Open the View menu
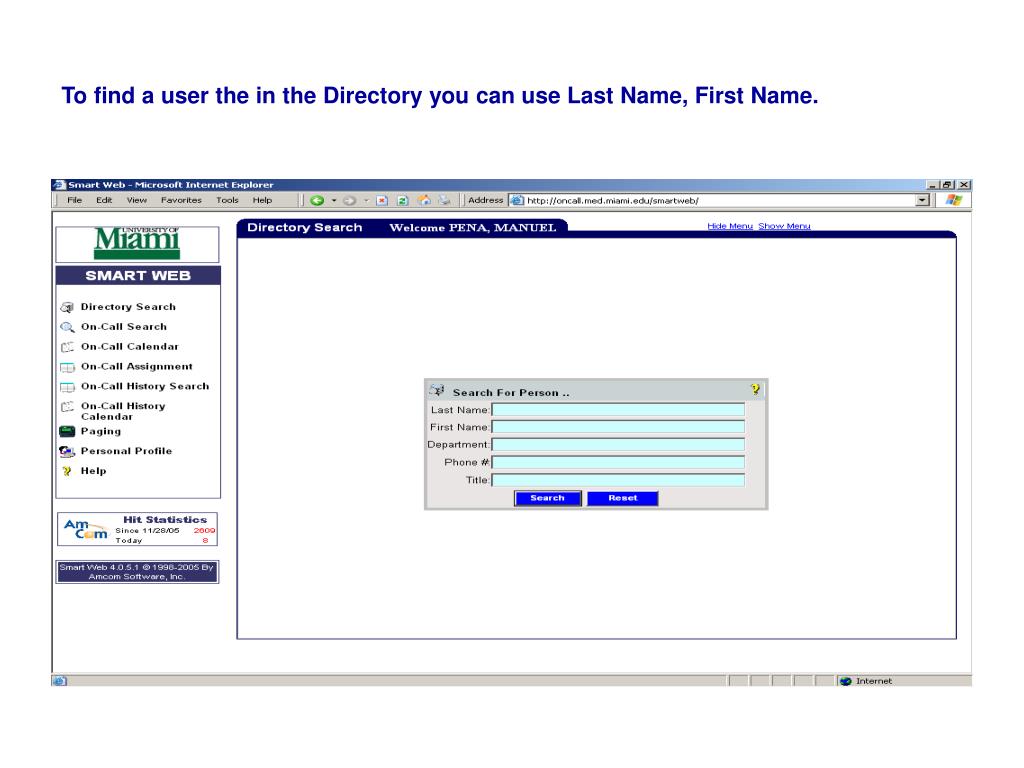1024x768 pixels. click(x=136, y=200)
